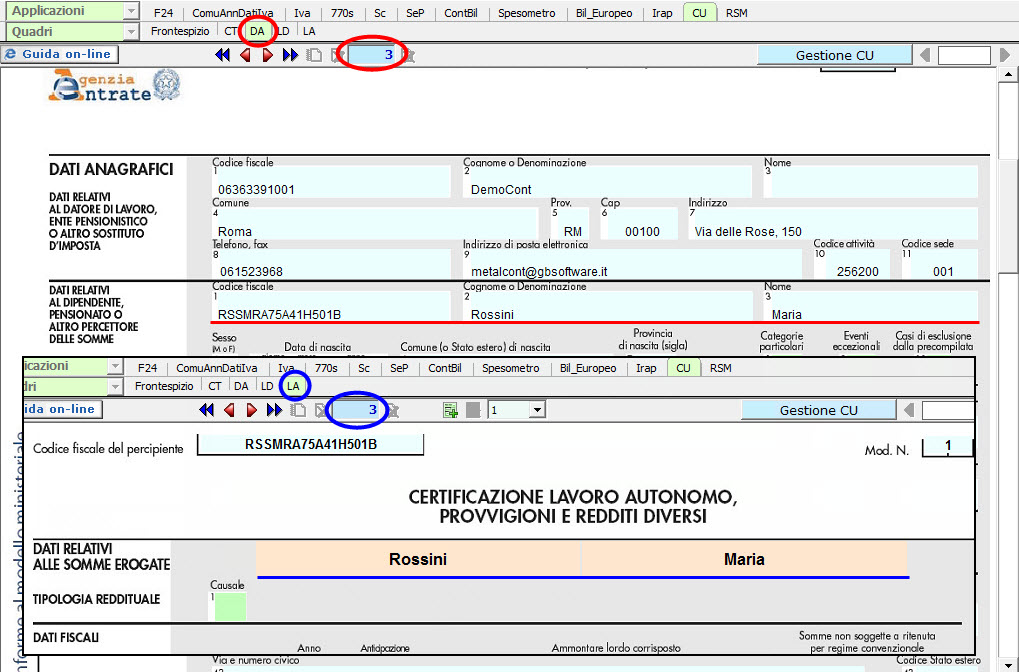The width and height of the screenshot is (1019, 672).
Task: Open the module number combo box showing 1
Action: click(x=517, y=410)
